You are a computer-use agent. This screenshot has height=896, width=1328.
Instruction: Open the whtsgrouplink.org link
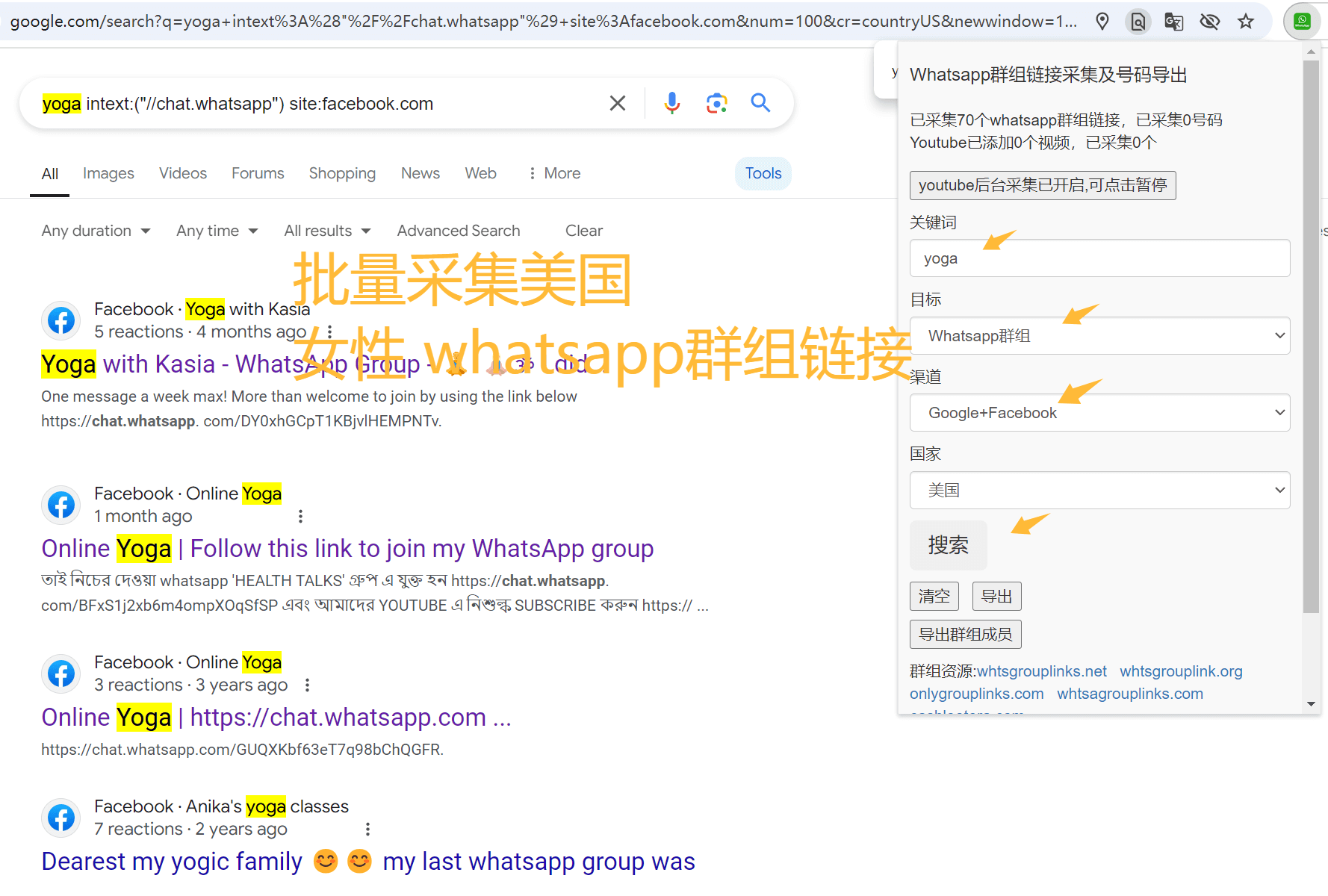(1181, 671)
